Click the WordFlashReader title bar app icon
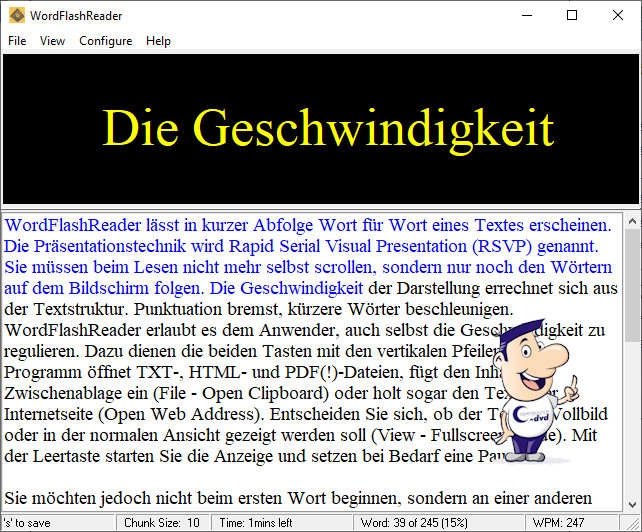This screenshot has width=642, height=532. coord(17,16)
